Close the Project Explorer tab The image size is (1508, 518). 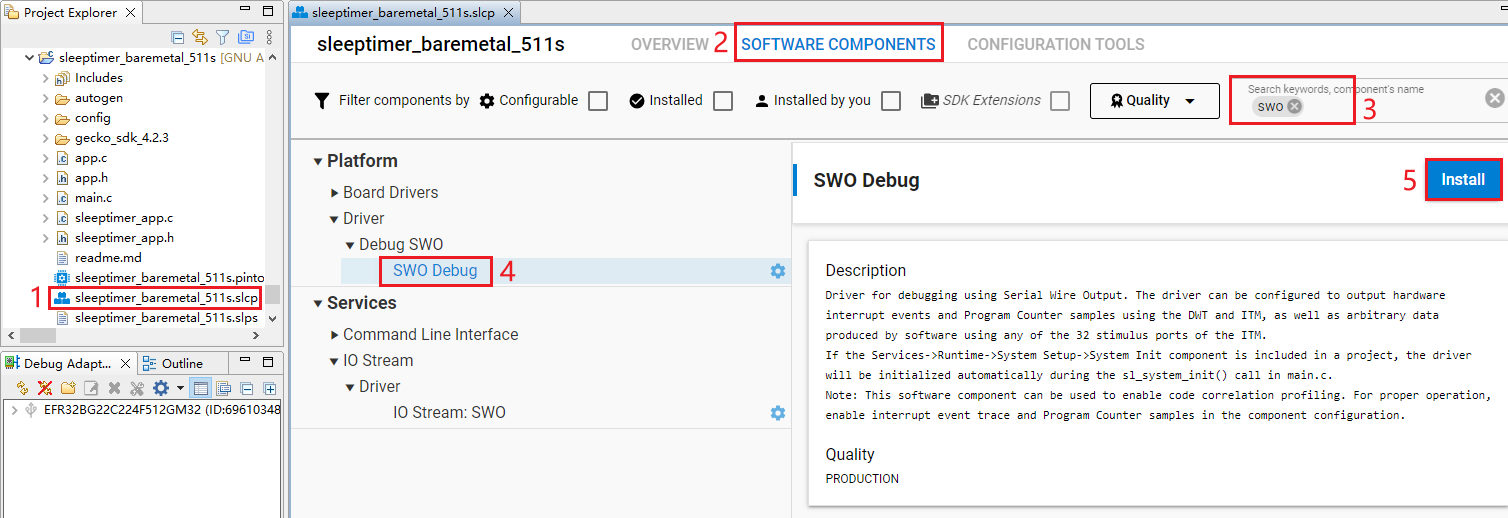tap(130, 13)
